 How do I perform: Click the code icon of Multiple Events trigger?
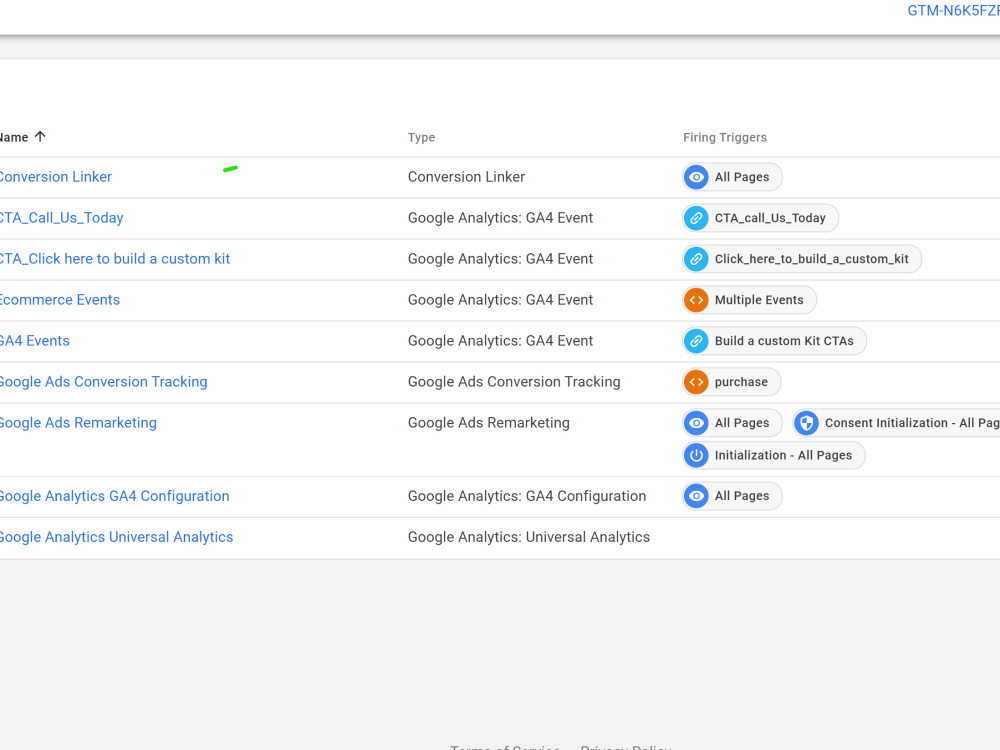(x=696, y=300)
